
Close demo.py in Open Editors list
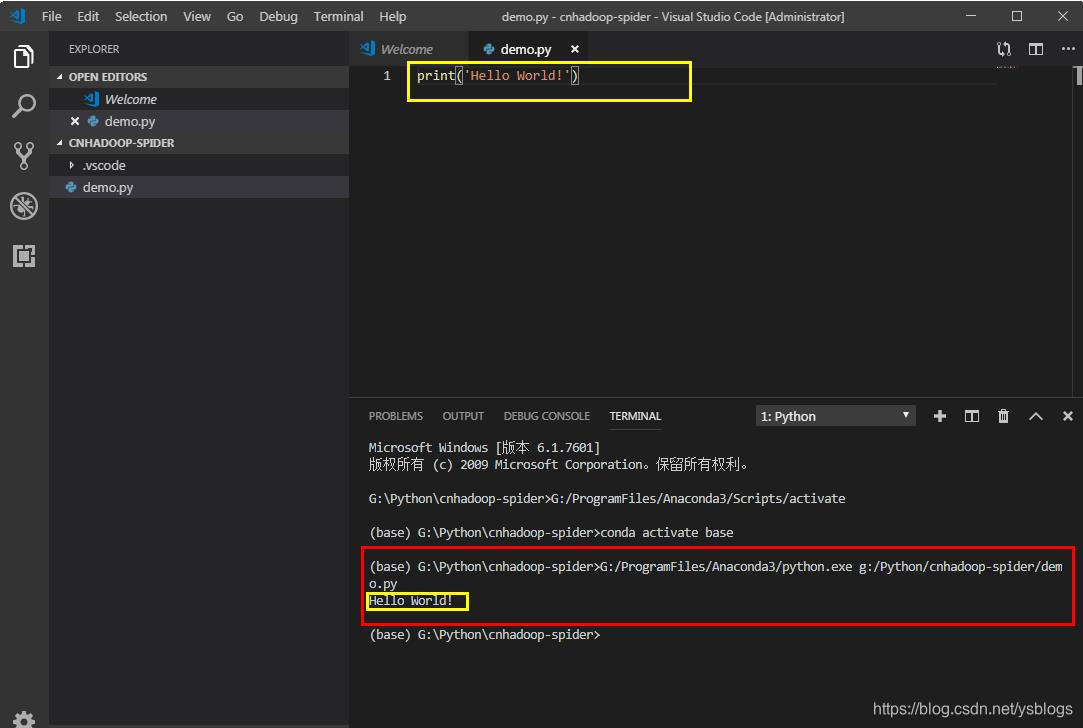[75, 121]
